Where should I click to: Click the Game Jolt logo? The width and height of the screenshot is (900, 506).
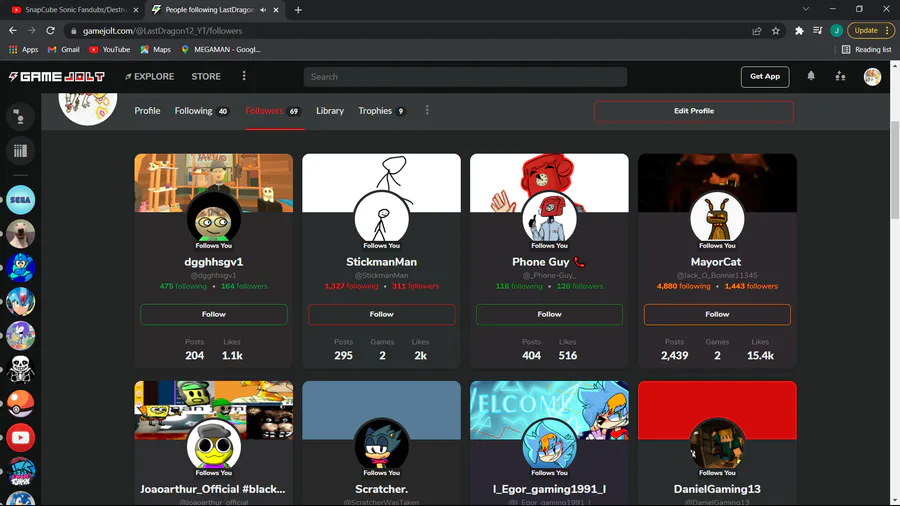click(x=57, y=76)
